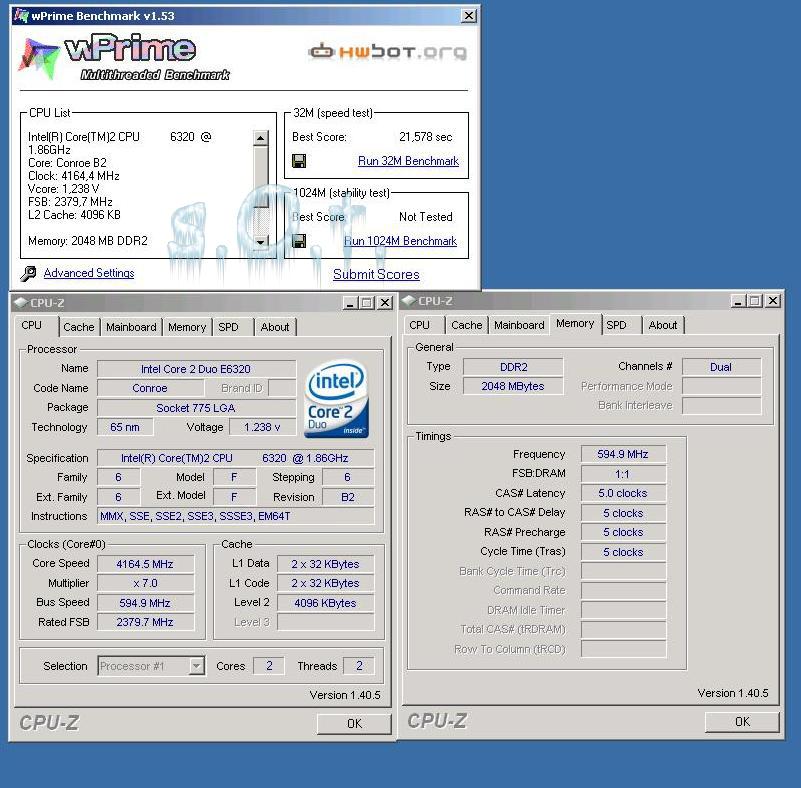Minimize the right CPU-Z window
The width and height of the screenshot is (801, 788).
point(738,301)
